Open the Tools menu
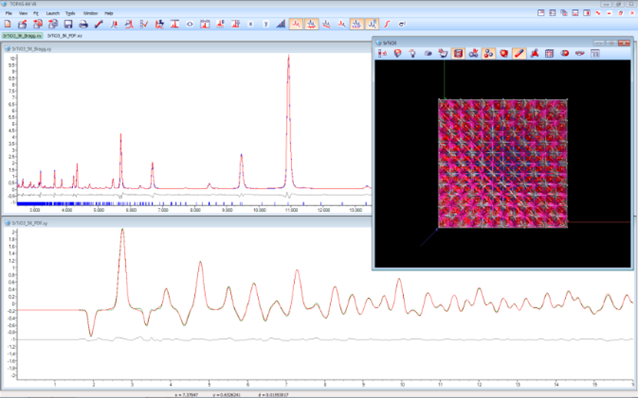This screenshot has height=398, width=638. 70,13
